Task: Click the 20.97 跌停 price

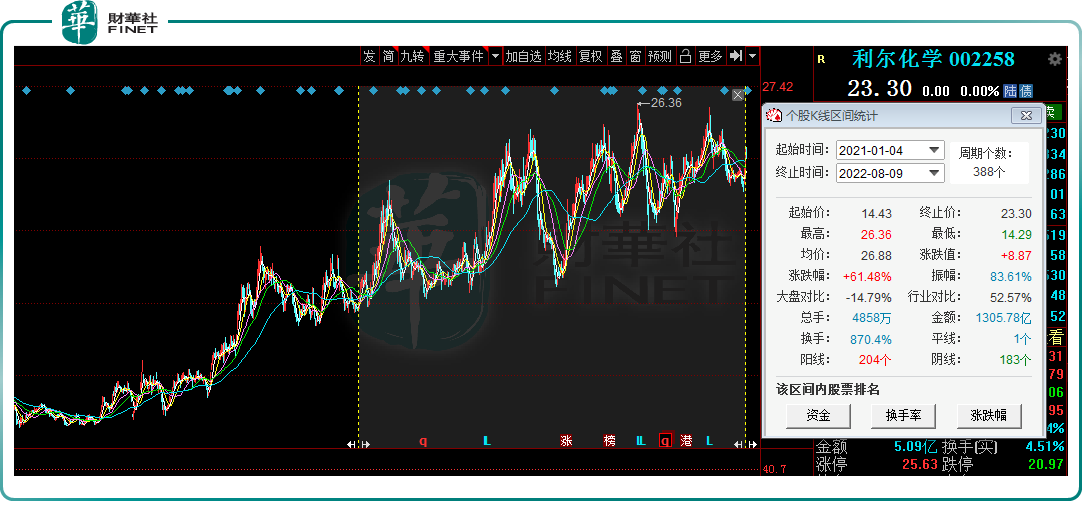Action: coord(1045,464)
